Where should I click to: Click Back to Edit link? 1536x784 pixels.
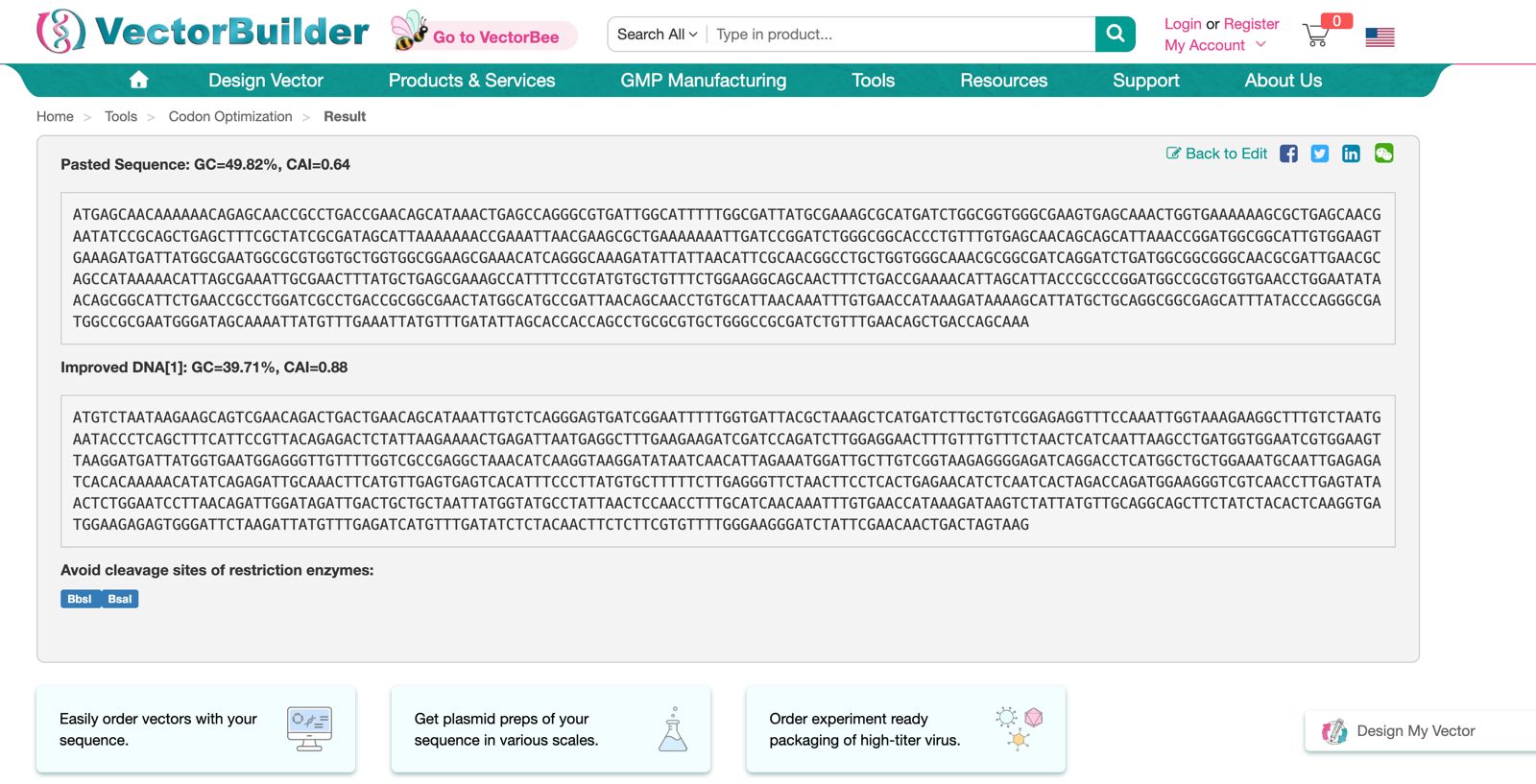(1226, 154)
